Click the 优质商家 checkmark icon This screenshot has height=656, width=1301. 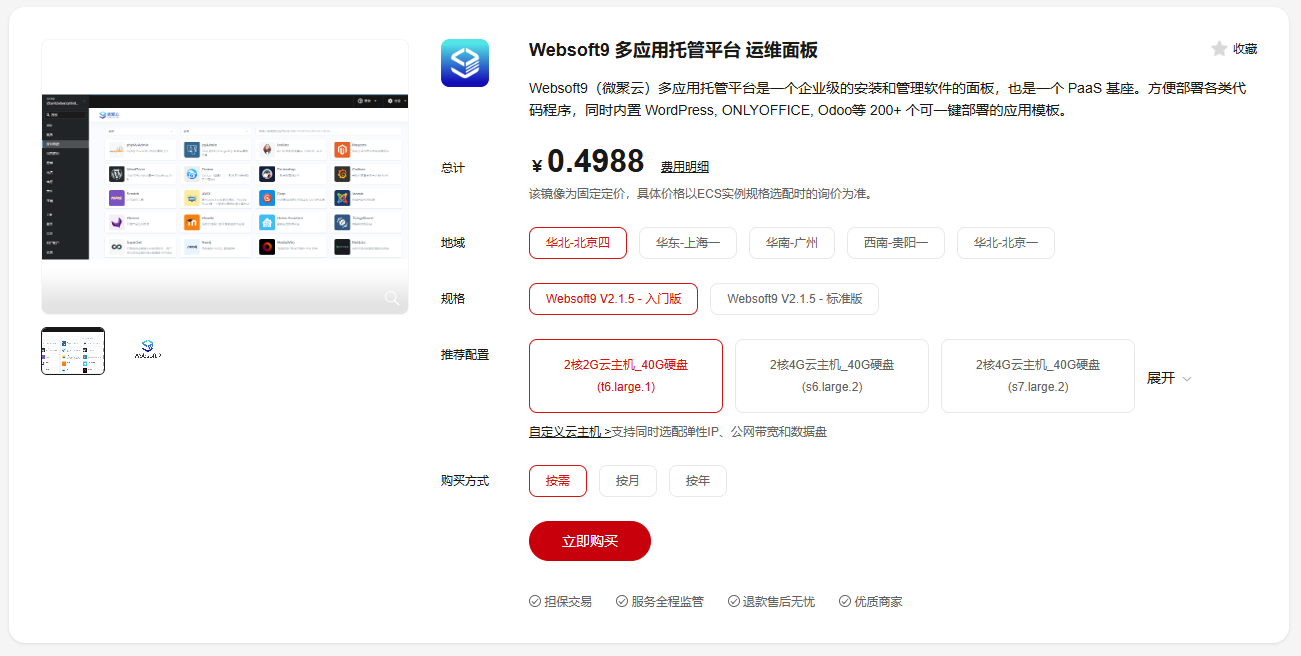coord(843,601)
